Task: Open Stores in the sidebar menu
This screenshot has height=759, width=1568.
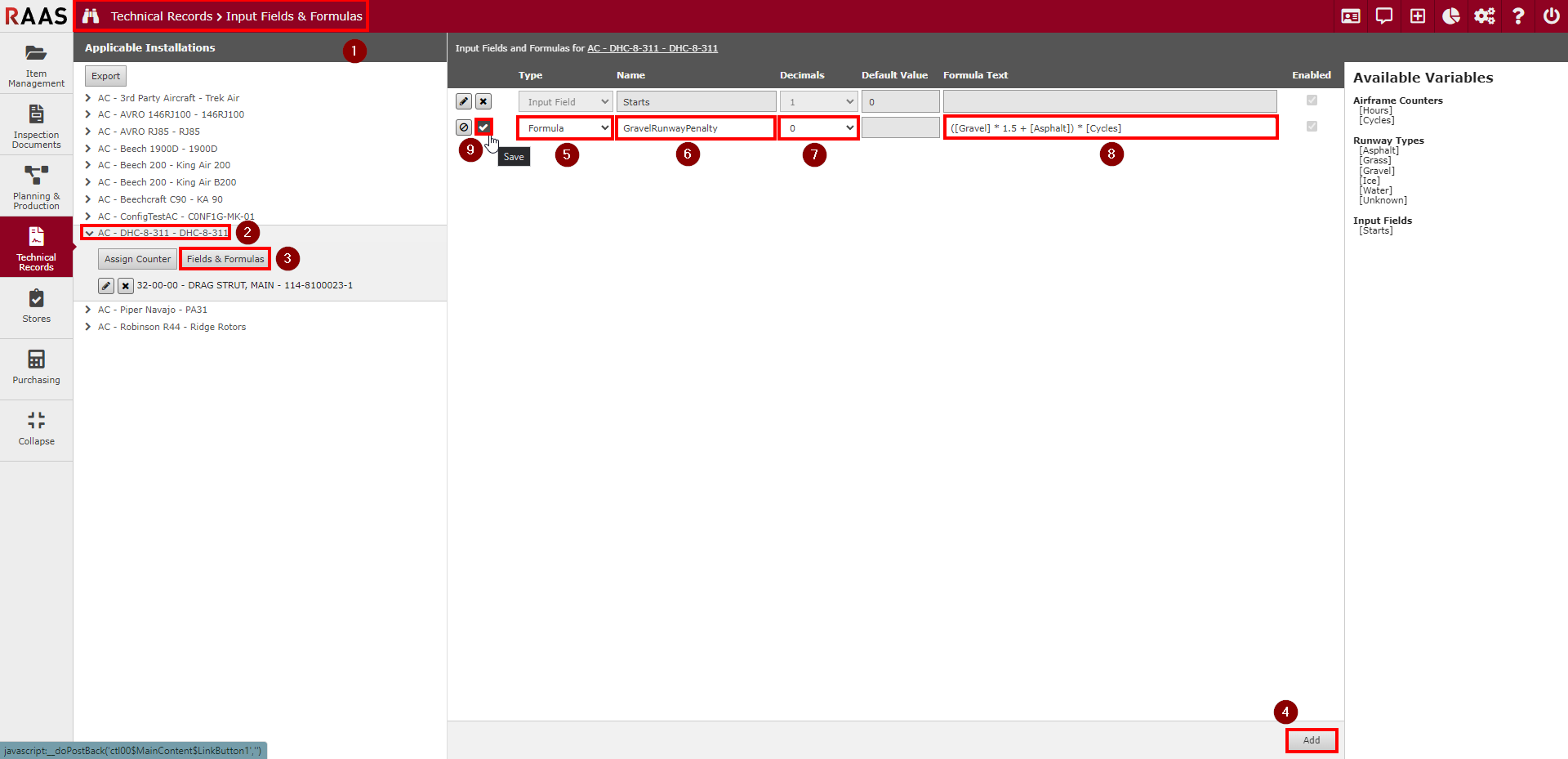Action: tap(36, 307)
